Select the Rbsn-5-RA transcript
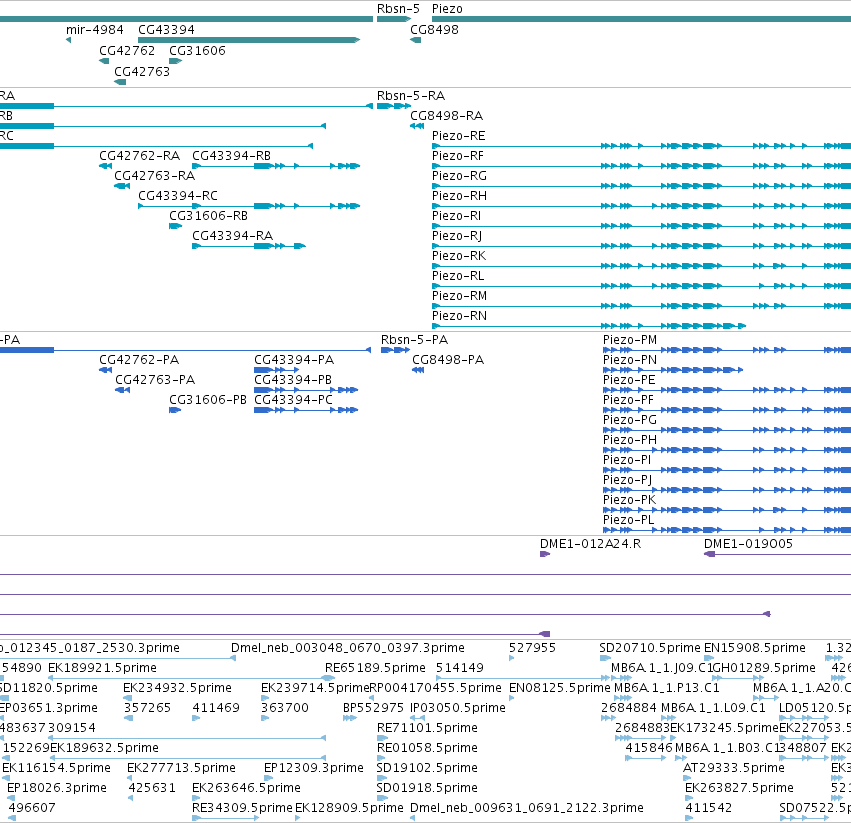Image resolution: width=851 pixels, height=823 pixels. [x=411, y=96]
